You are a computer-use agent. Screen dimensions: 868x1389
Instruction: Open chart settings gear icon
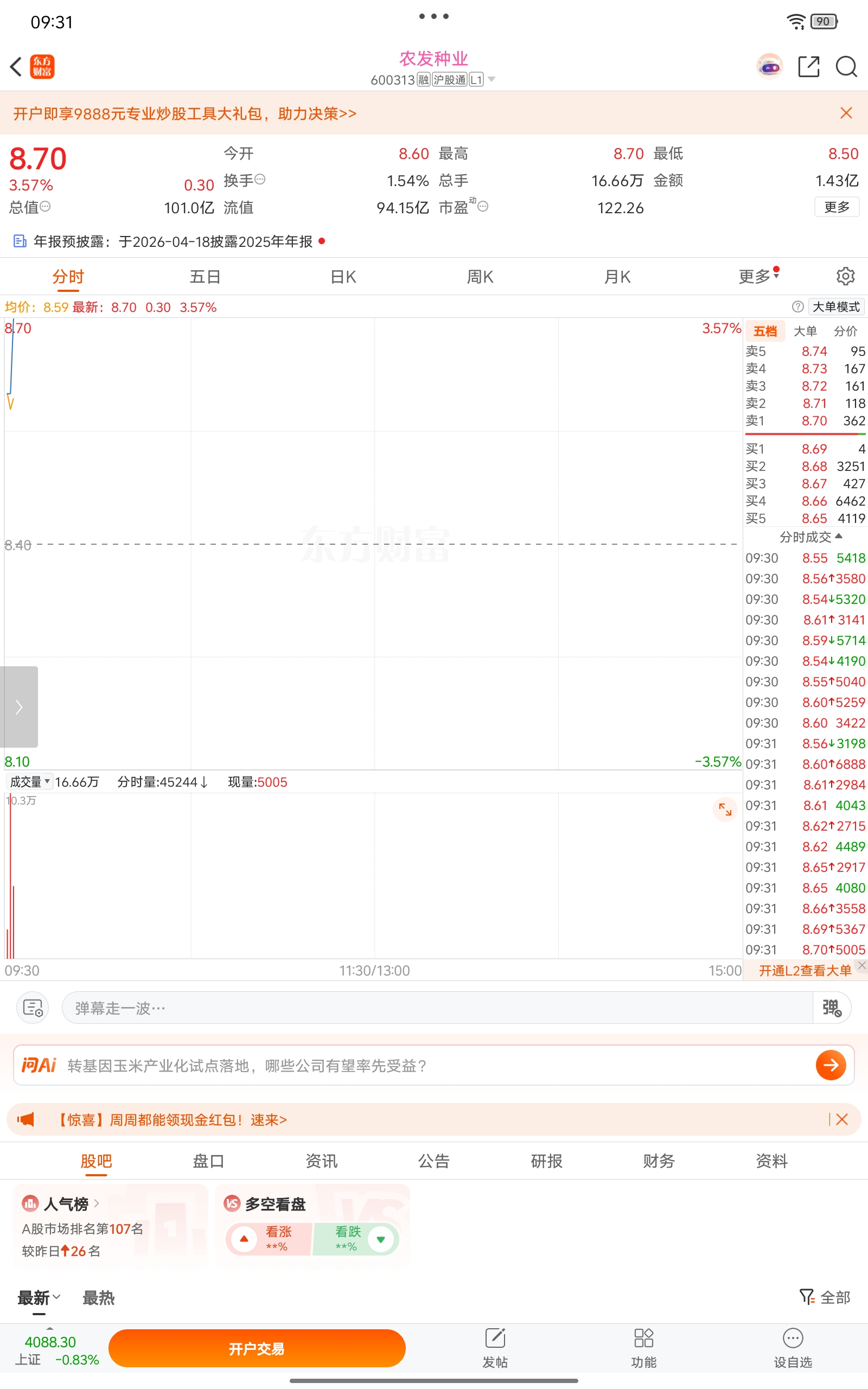point(845,276)
